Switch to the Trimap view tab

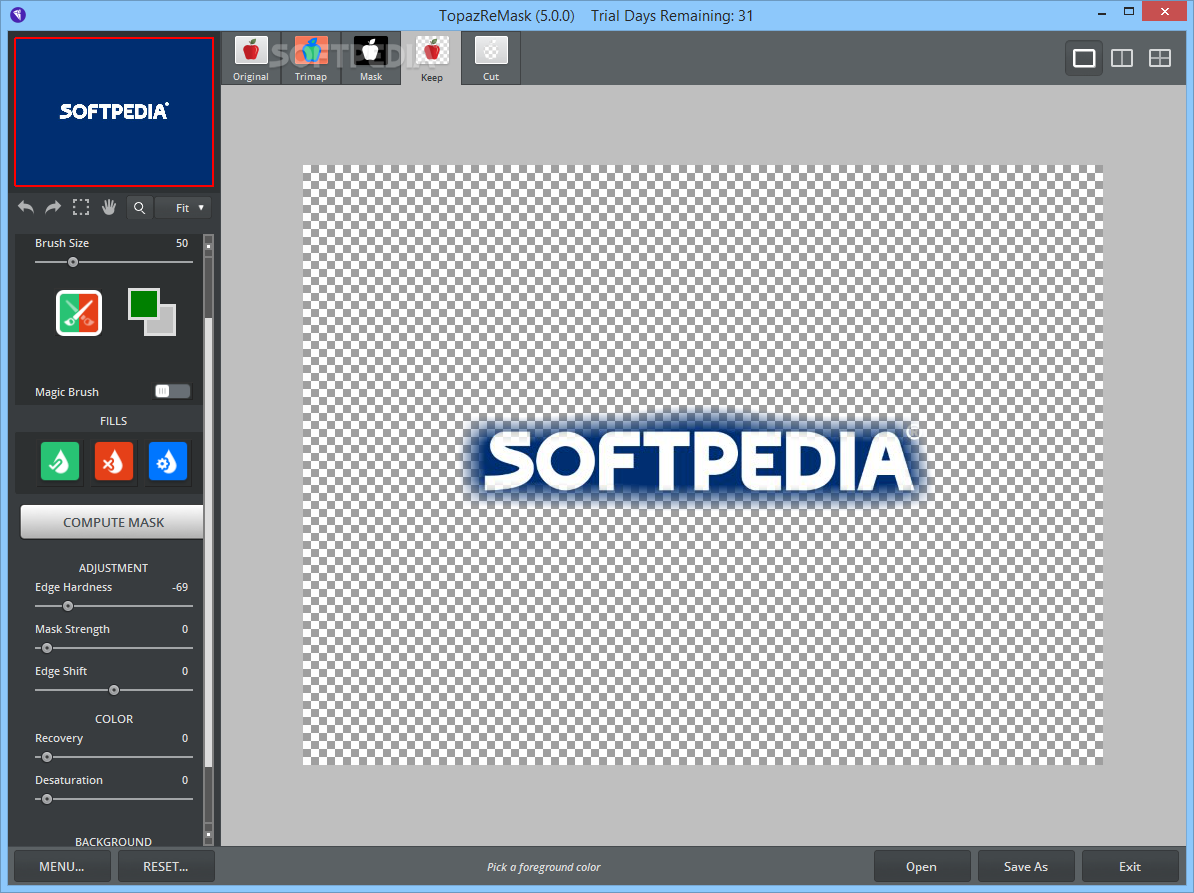311,59
